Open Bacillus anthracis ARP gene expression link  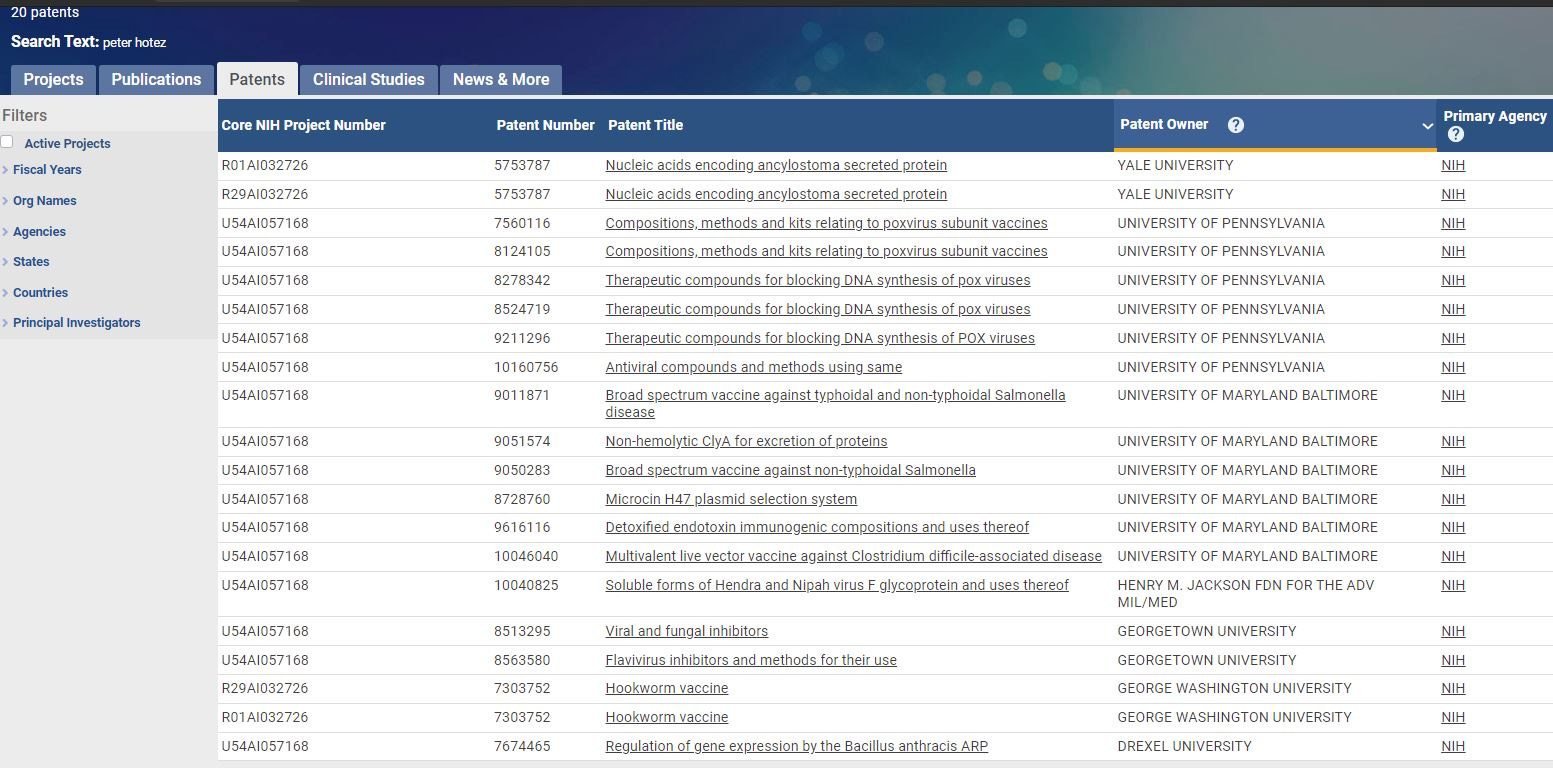click(796, 746)
